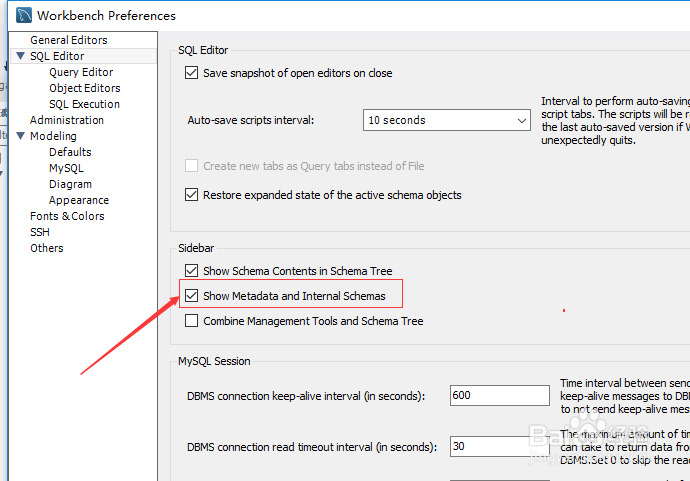Select Fonts & Colors preferences

pos(67,216)
